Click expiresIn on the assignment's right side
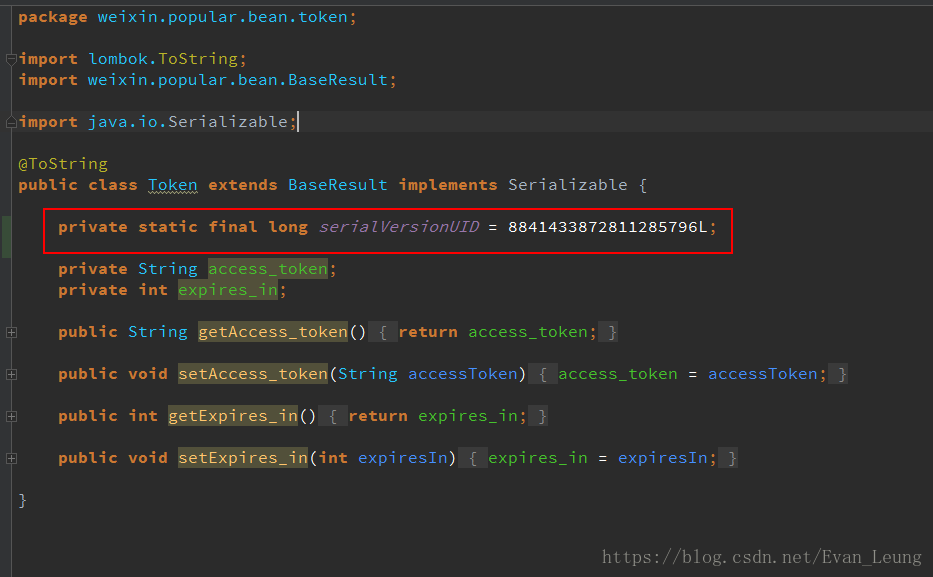This screenshot has height=577, width=933. point(663,458)
